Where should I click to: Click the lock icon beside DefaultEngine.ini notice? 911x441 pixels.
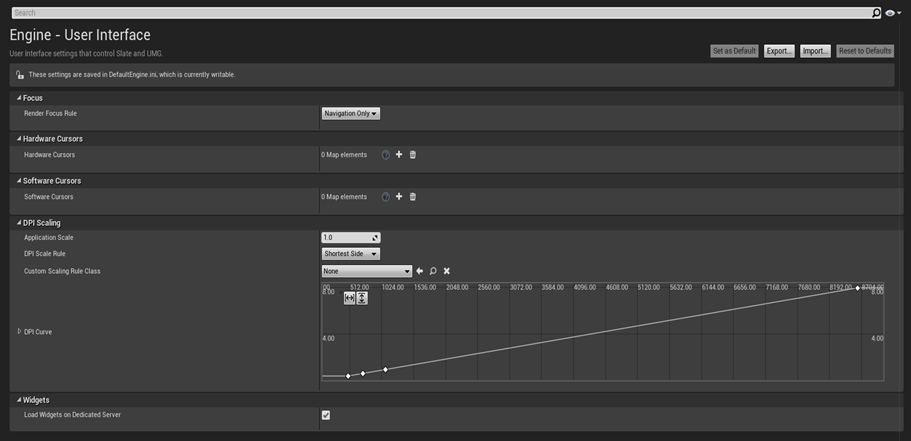click(20, 75)
